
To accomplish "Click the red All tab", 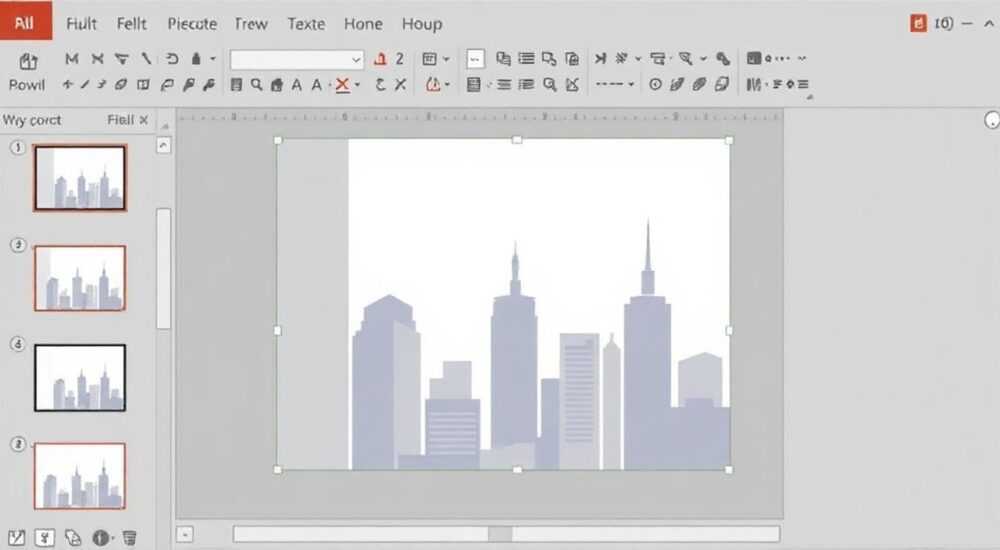I will [x=26, y=21].
